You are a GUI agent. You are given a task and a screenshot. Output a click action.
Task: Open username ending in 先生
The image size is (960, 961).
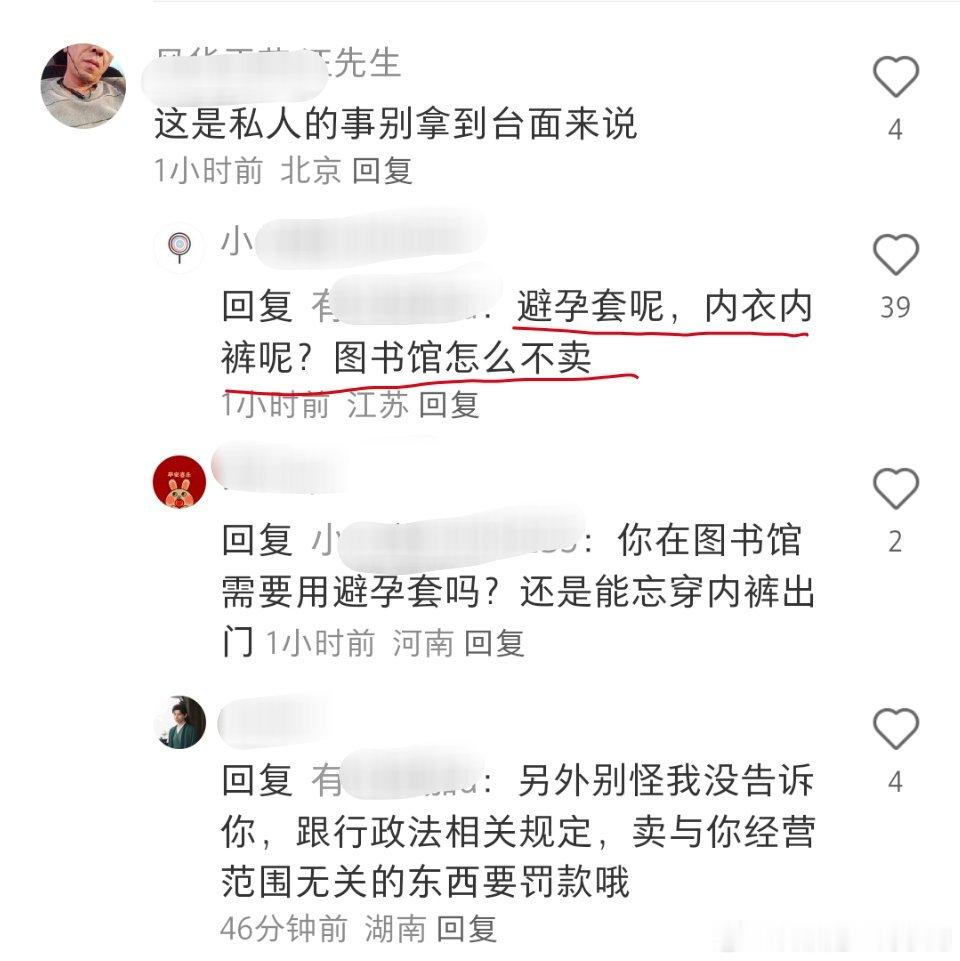[277, 64]
